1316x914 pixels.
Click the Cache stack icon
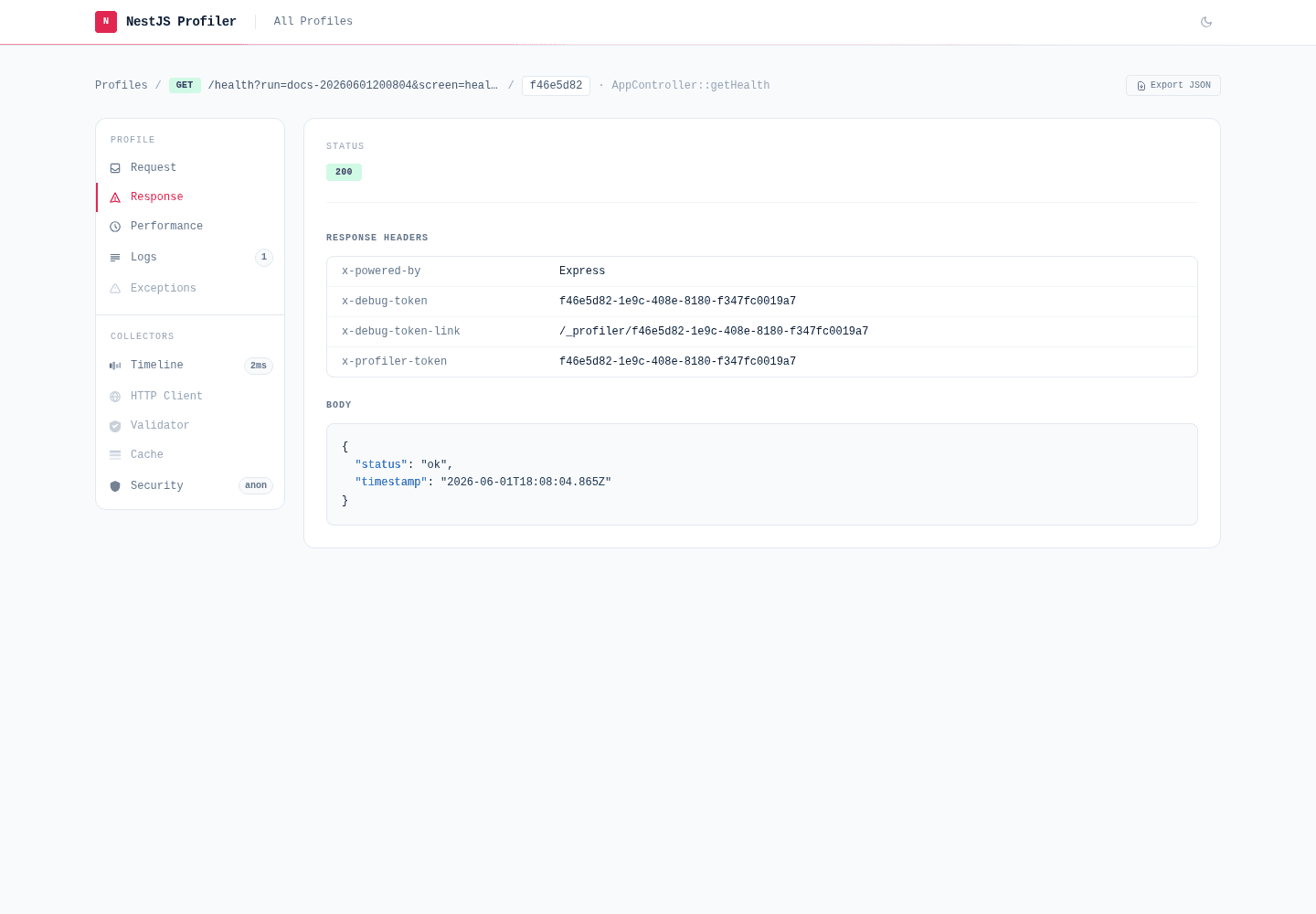tap(115, 455)
